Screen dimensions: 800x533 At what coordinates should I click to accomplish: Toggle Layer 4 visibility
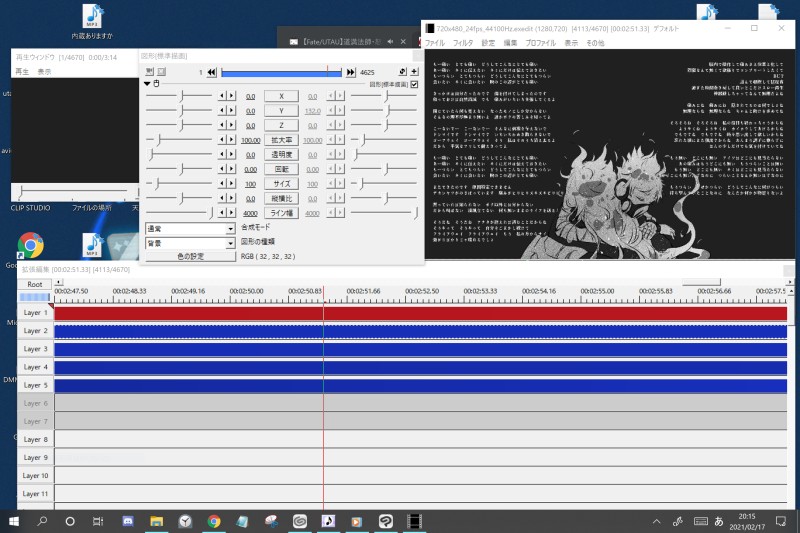(35, 367)
